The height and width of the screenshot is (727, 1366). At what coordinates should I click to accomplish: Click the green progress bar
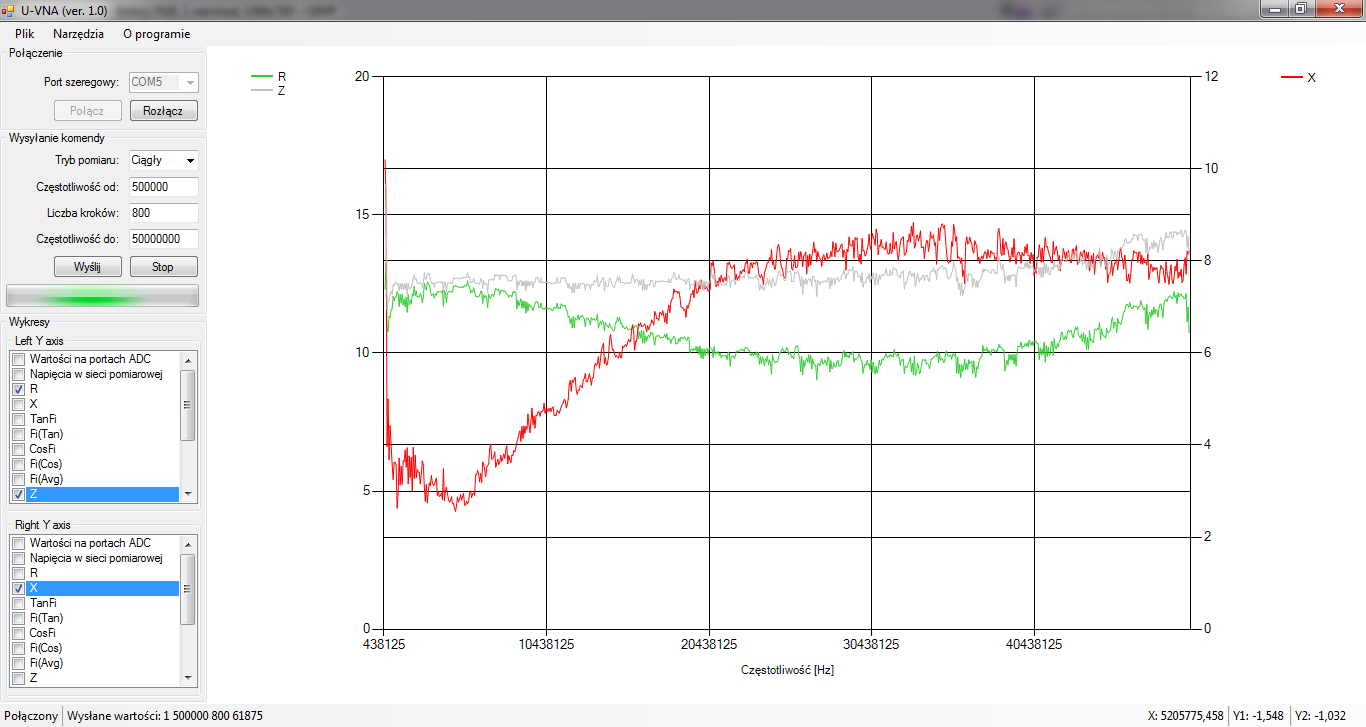click(x=103, y=296)
